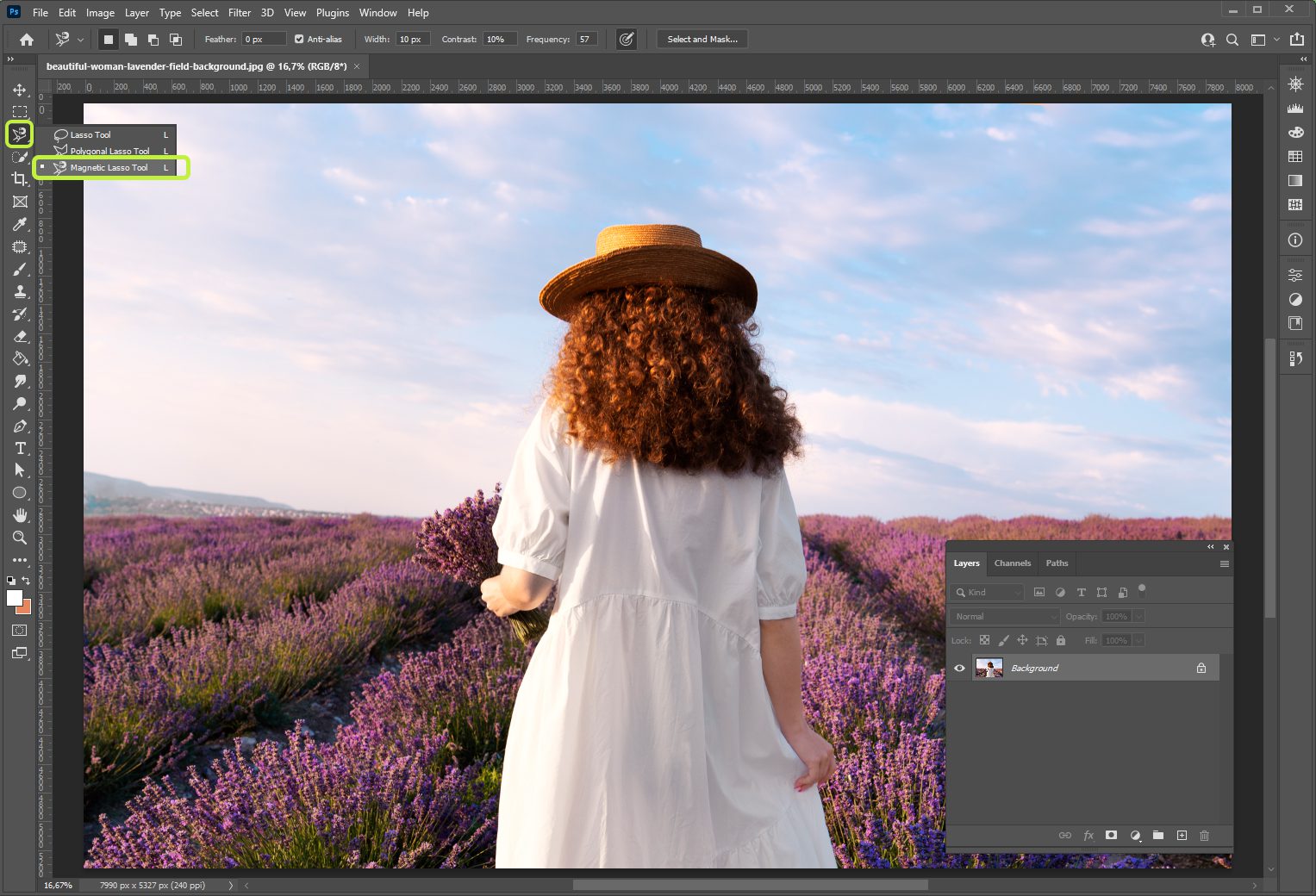The height and width of the screenshot is (896, 1316).
Task: Click the Select and Mask button
Action: pyautogui.click(x=702, y=40)
